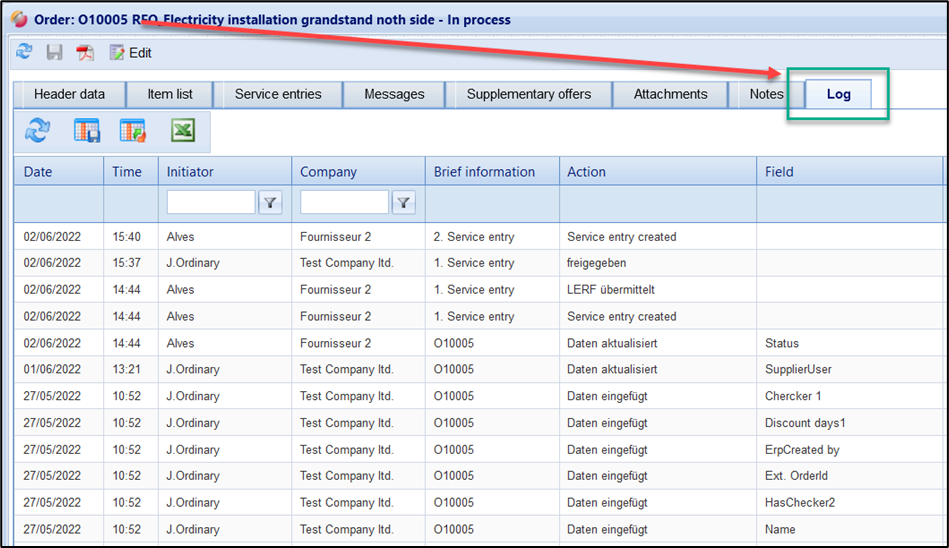This screenshot has height=548, width=949.
Task: Switch to the Header data tab
Action: click(x=69, y=94)
